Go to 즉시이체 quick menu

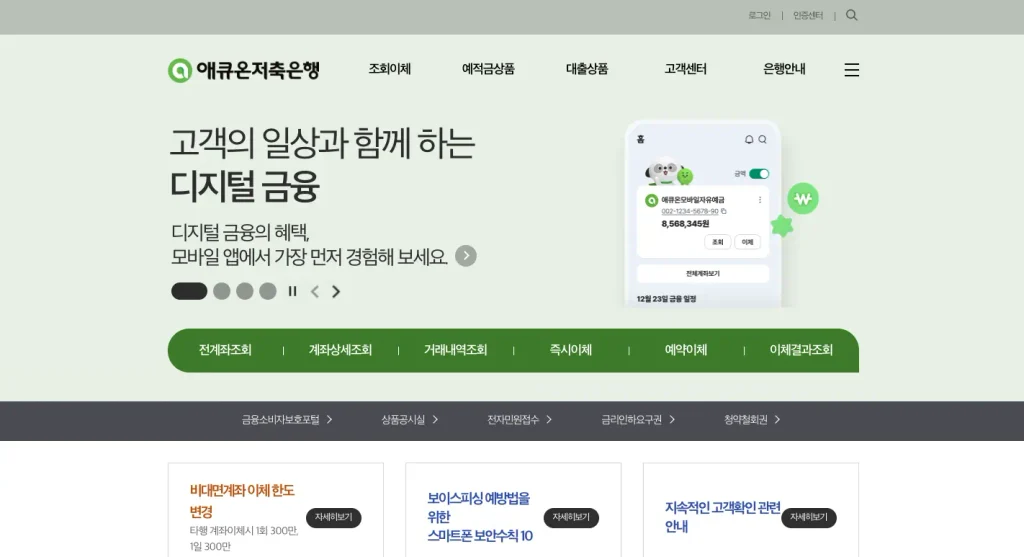pyautogui.click(x=570, y=350)
